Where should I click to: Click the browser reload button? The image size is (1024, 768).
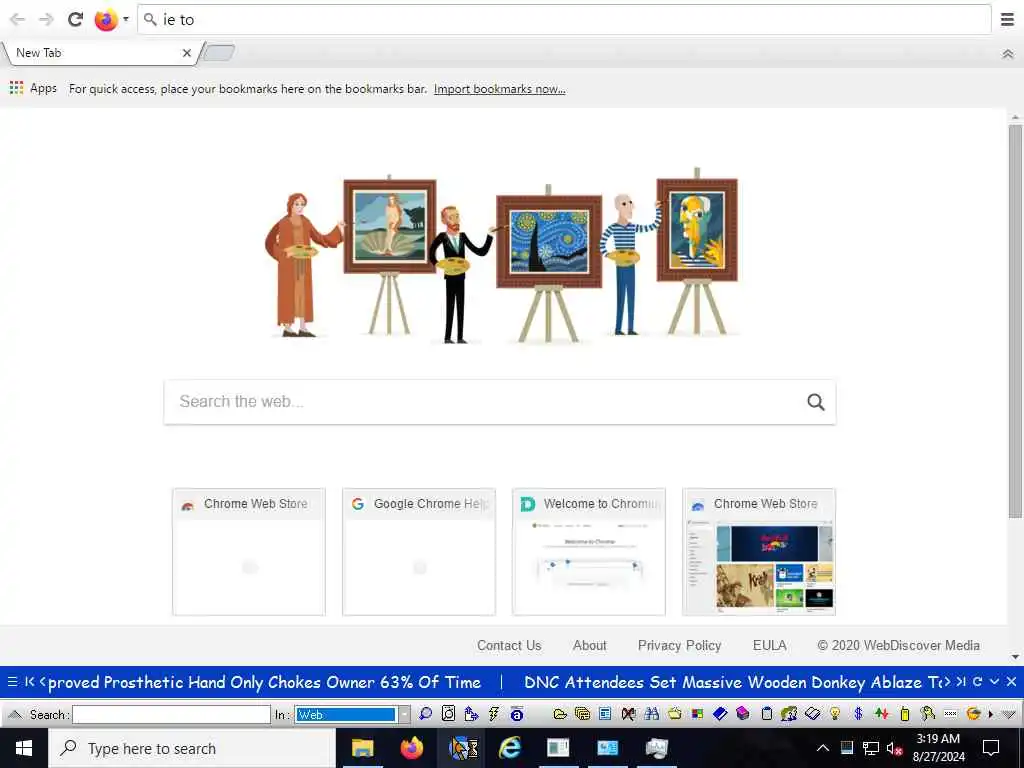coord(76,19)
